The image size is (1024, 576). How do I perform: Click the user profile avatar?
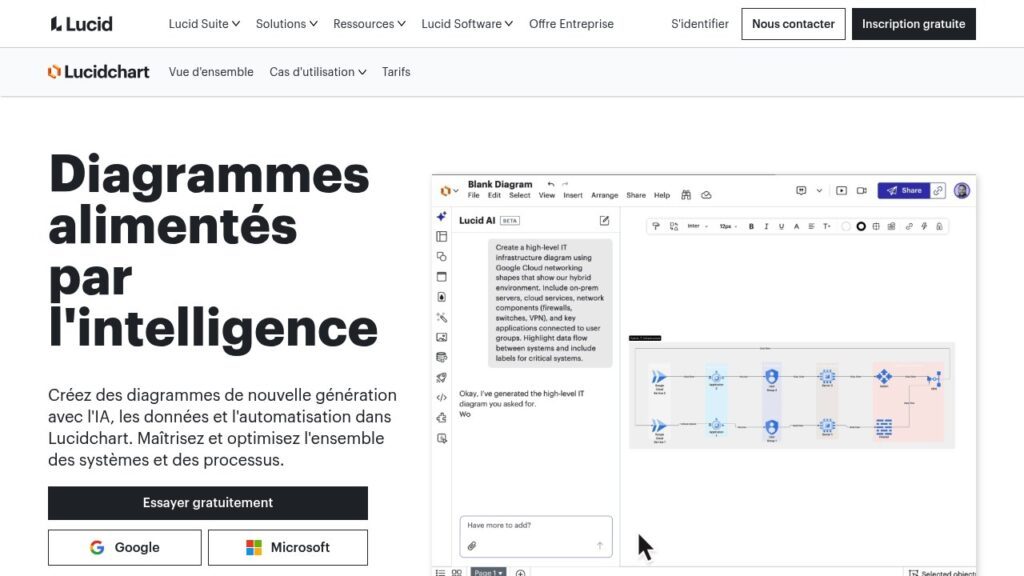pos(961,191)
